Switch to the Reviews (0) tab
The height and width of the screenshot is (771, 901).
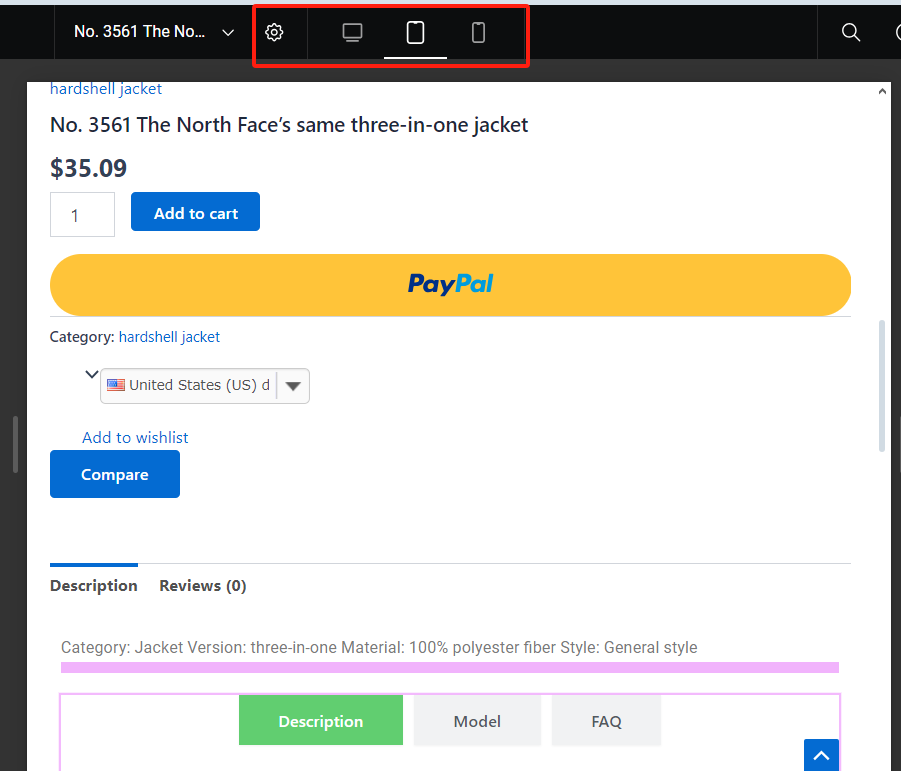pyautogui.click(x=202, y=585)
